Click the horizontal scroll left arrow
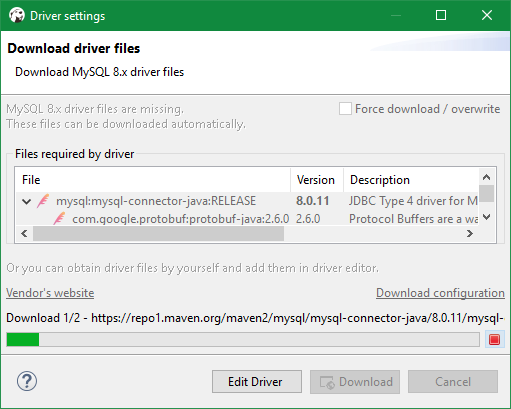 24,233
